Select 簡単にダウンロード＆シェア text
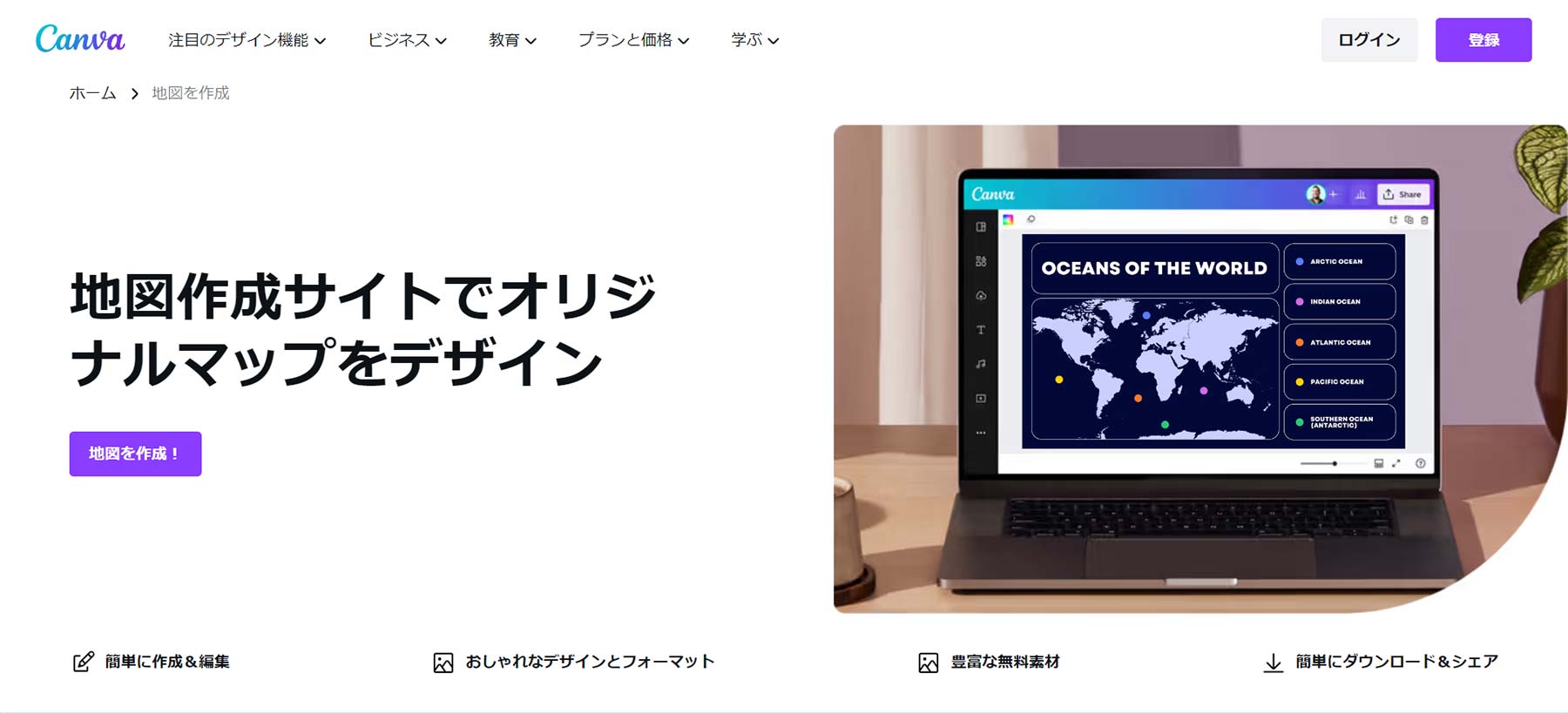1568x713 pixels. point(1397,662)
